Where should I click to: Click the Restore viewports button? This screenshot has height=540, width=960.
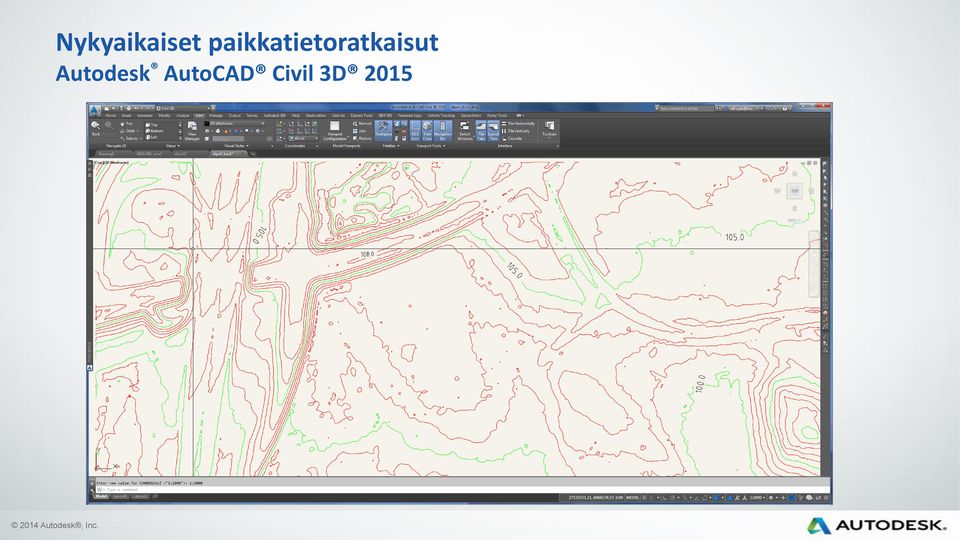point(362,138)
